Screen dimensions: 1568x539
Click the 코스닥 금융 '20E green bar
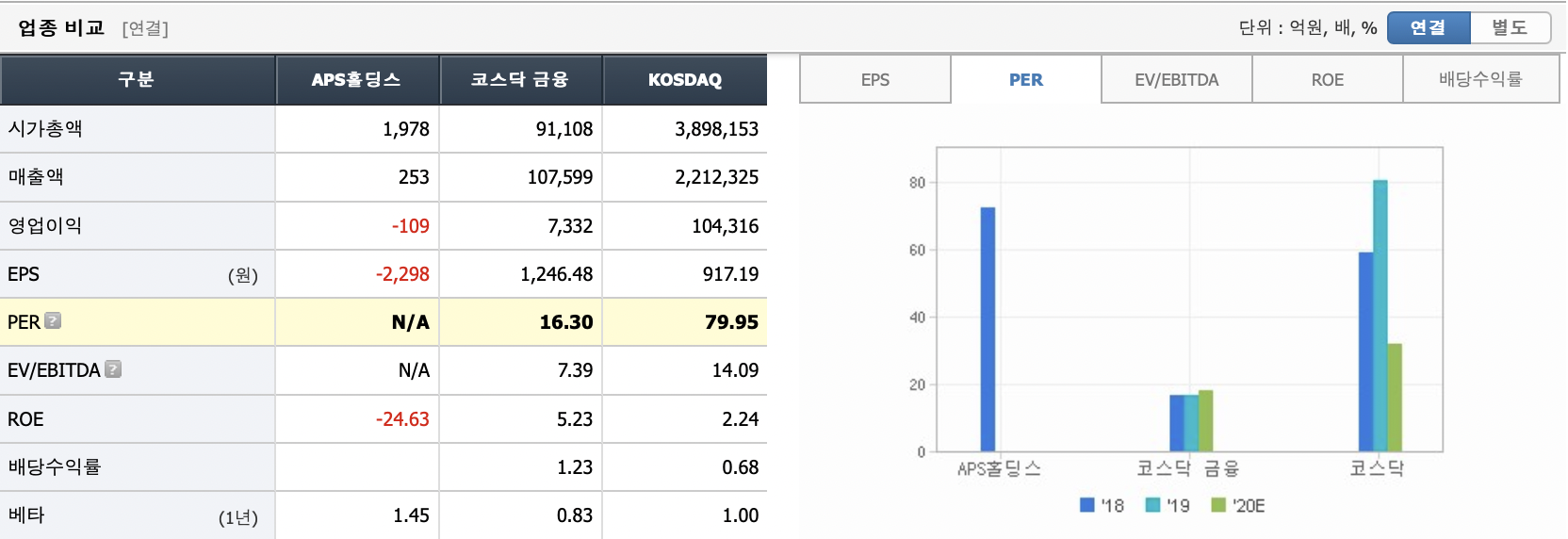pyautogui.click(x=1205, y=420)
